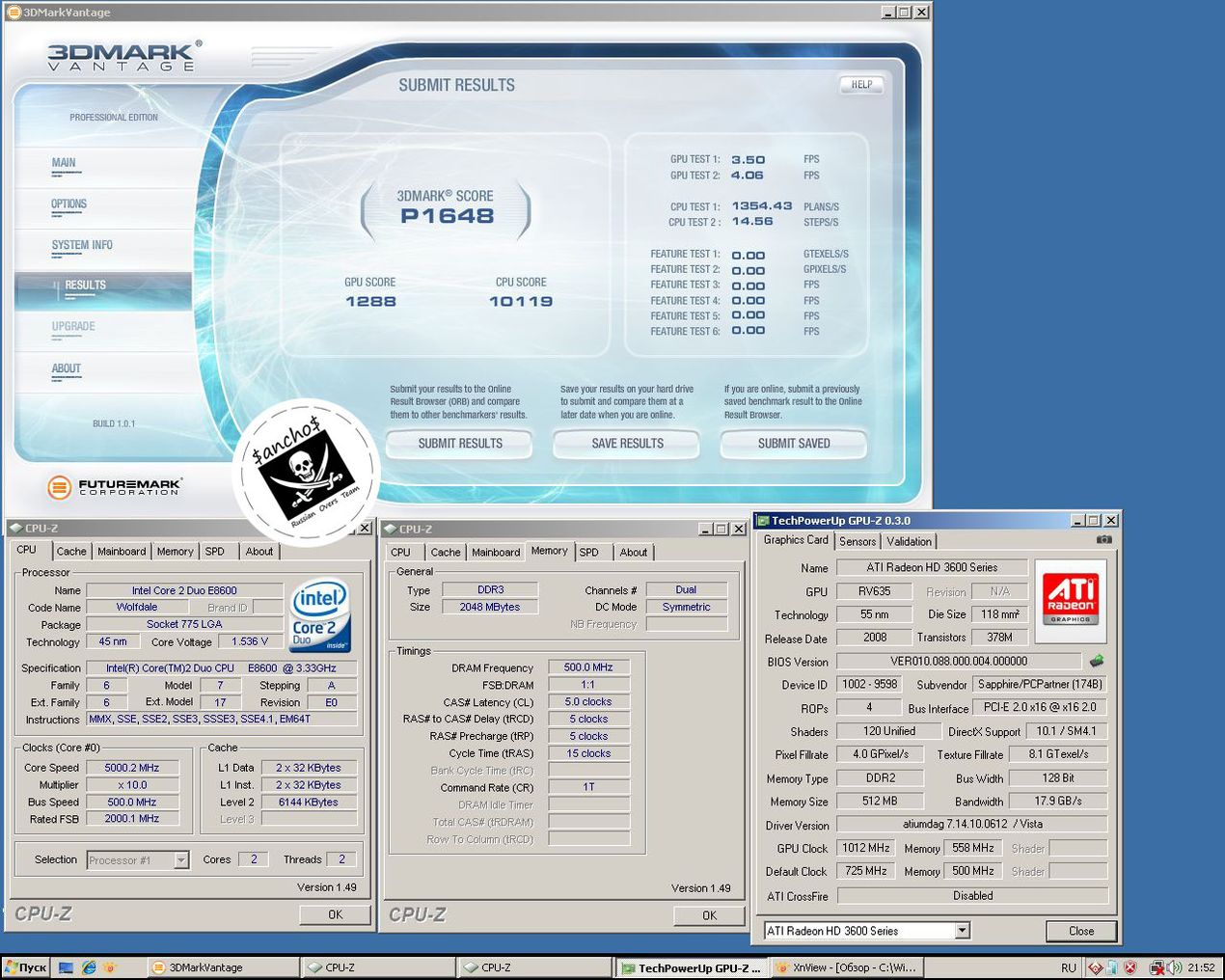This screenshot has width=1225, height=980.
Task: Select Graphics Card tab in GPU-Z
Action: [796, 540]
